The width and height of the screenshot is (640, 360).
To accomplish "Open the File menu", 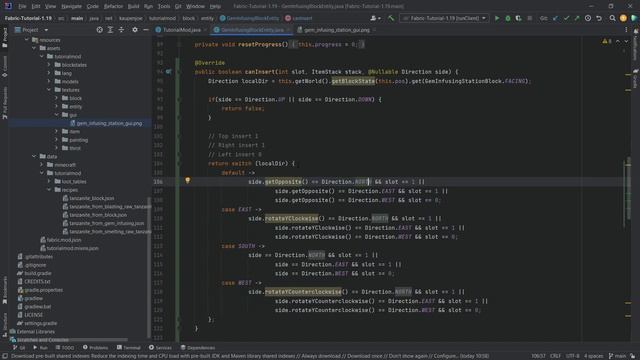I will tap(22, 6).
